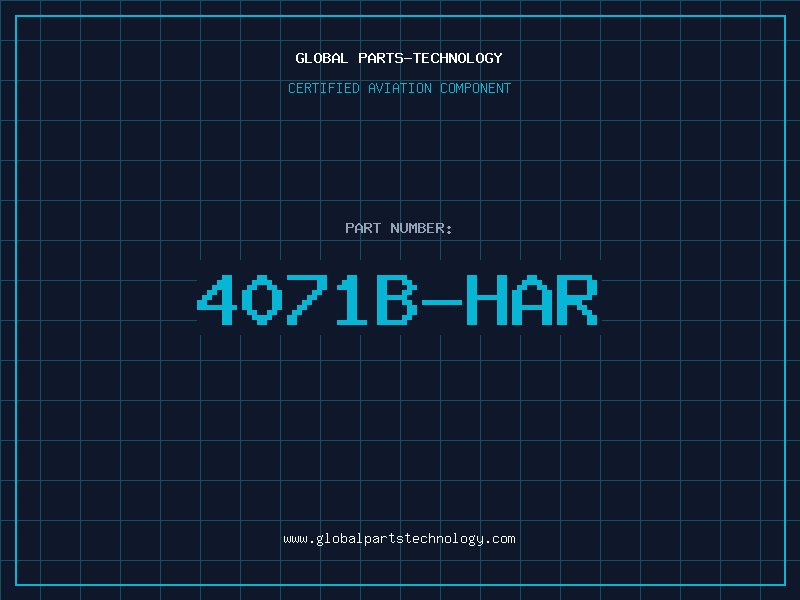The height and width of the screenshot is (600, 800).
Task: Click the GLOBAL PARTS-TECHNOLOGY heading
Action: (x=399, y=58)
